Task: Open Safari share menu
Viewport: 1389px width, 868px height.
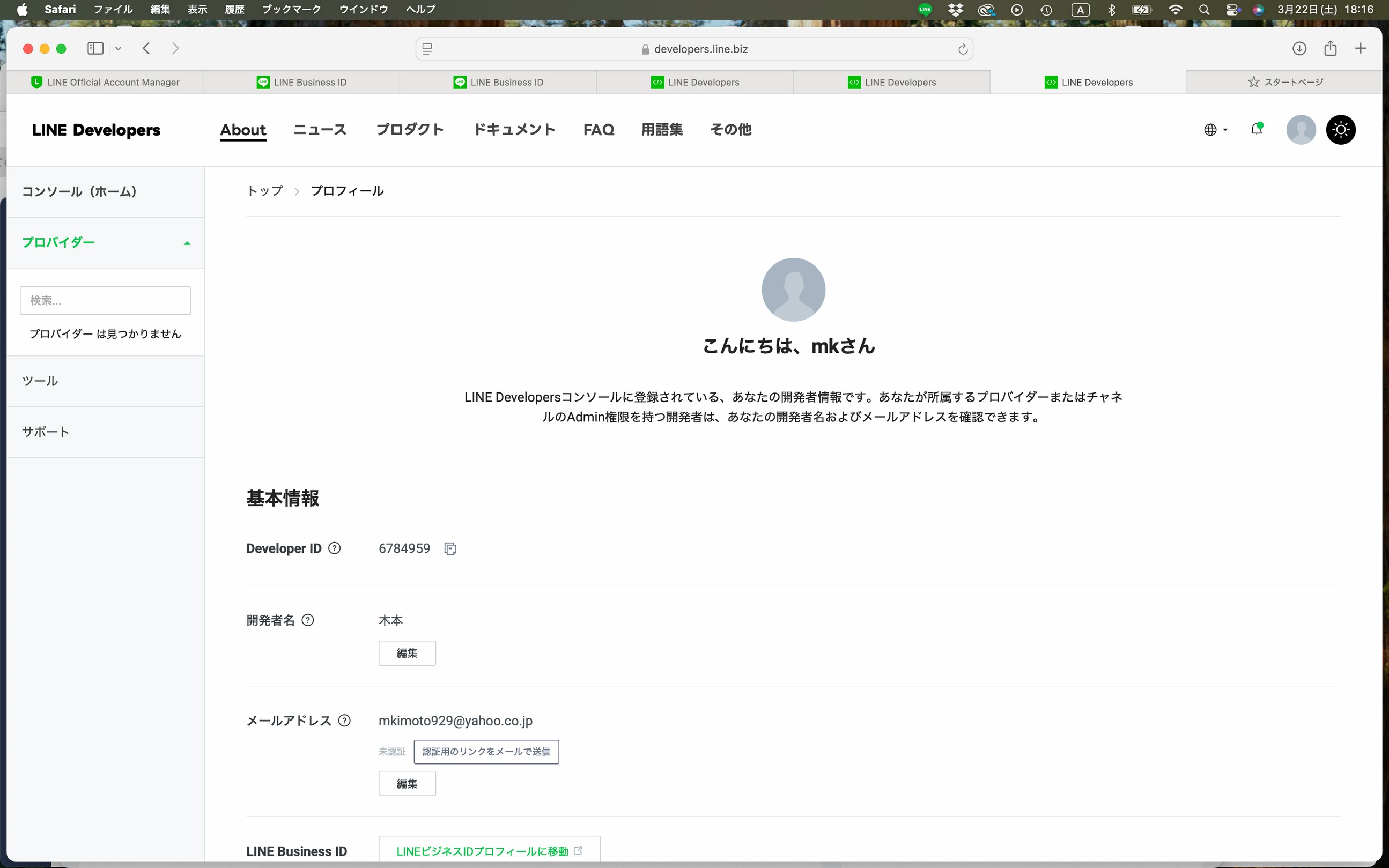Action: coord(1331,48)
